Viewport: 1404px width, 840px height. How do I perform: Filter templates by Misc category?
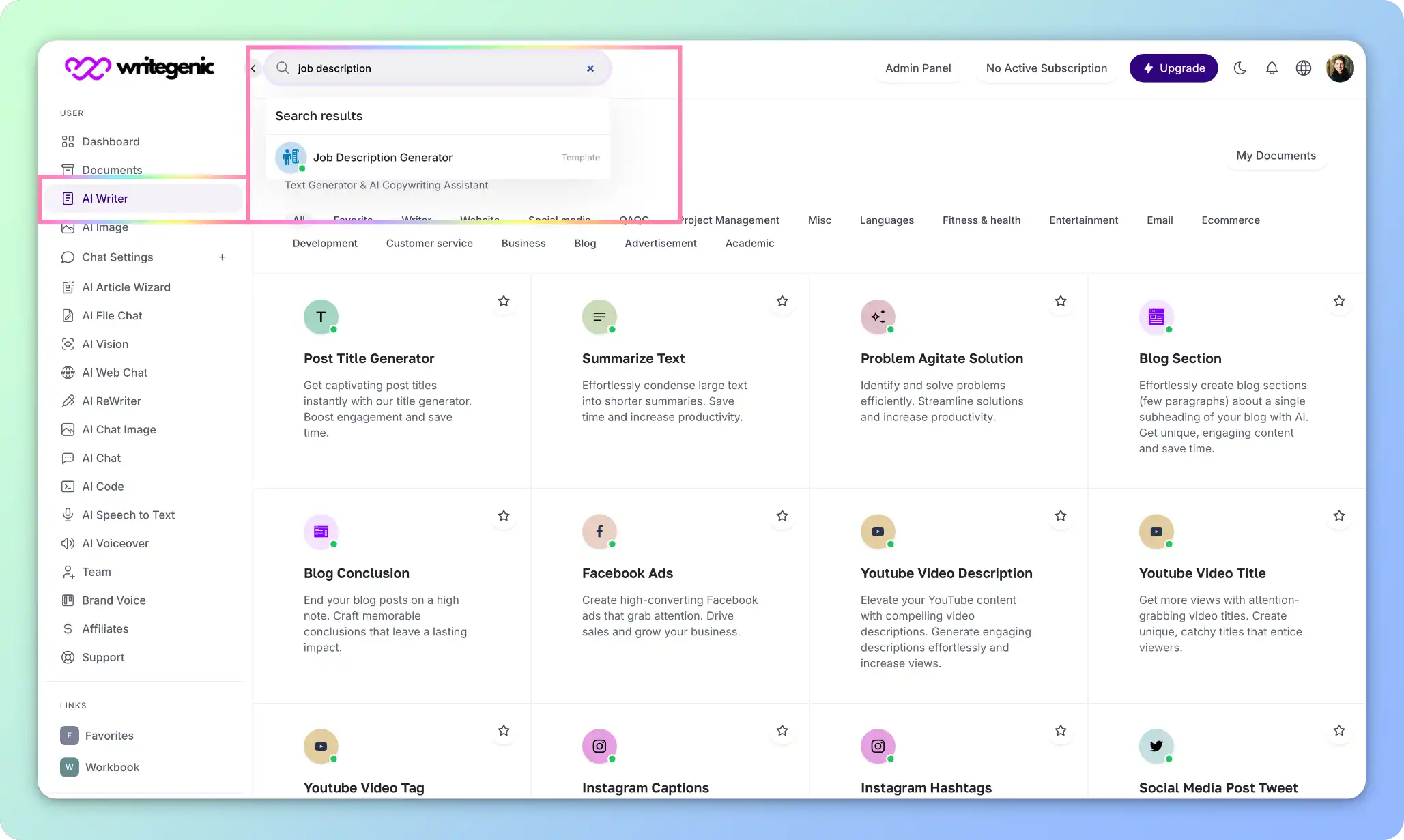tap(820, 220)
